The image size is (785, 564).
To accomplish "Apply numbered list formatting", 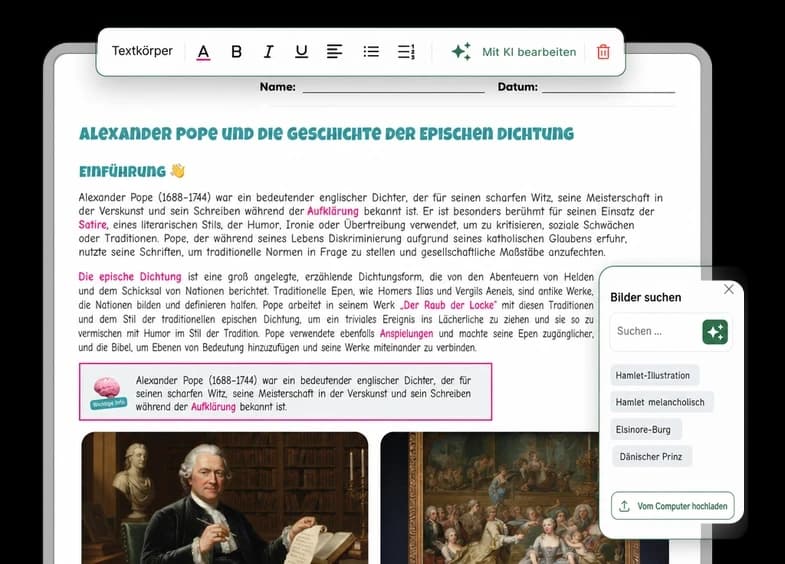I will [x=406, y=52].
